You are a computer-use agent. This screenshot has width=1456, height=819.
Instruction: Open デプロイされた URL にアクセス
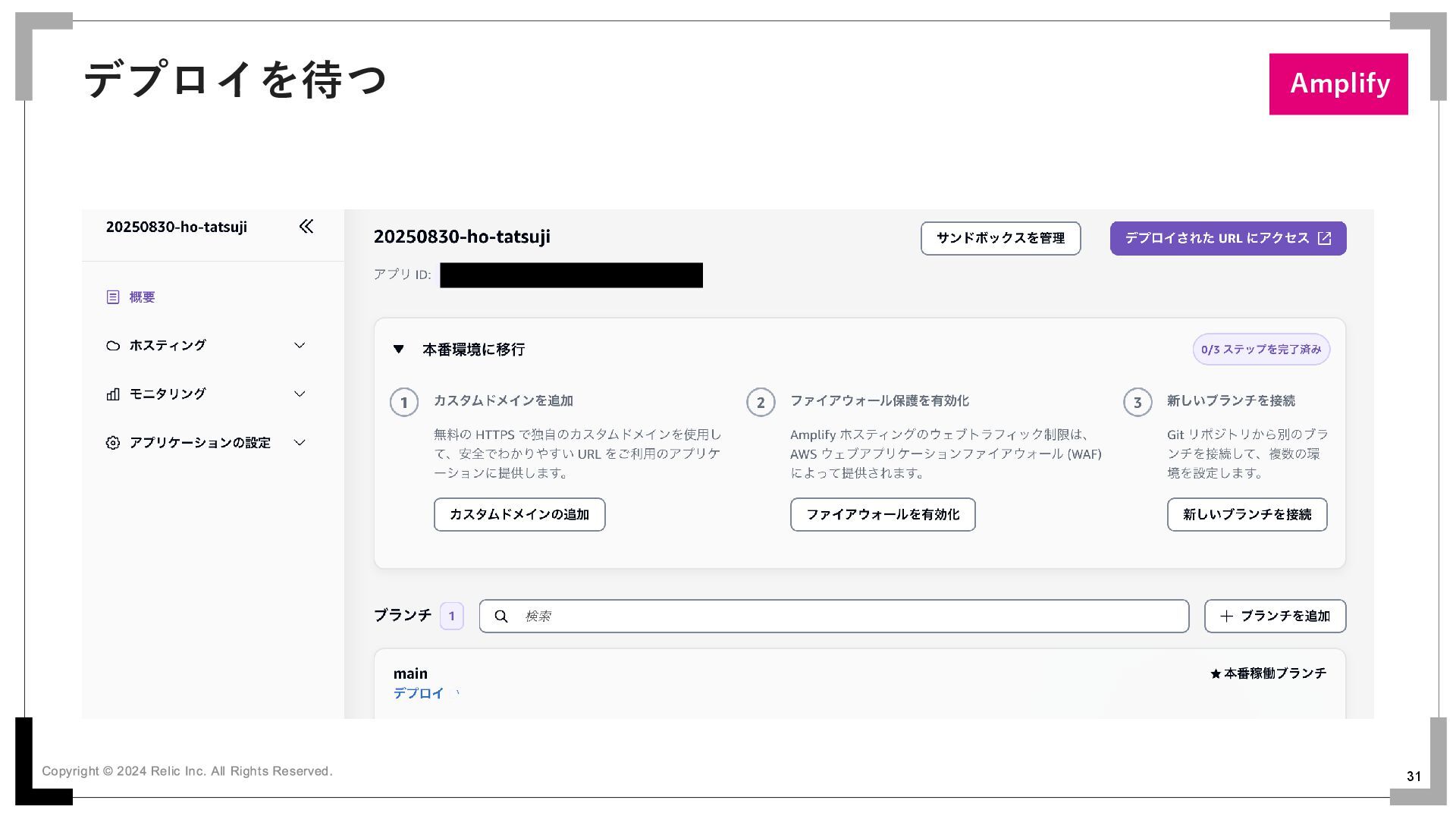pos(1228,238)
